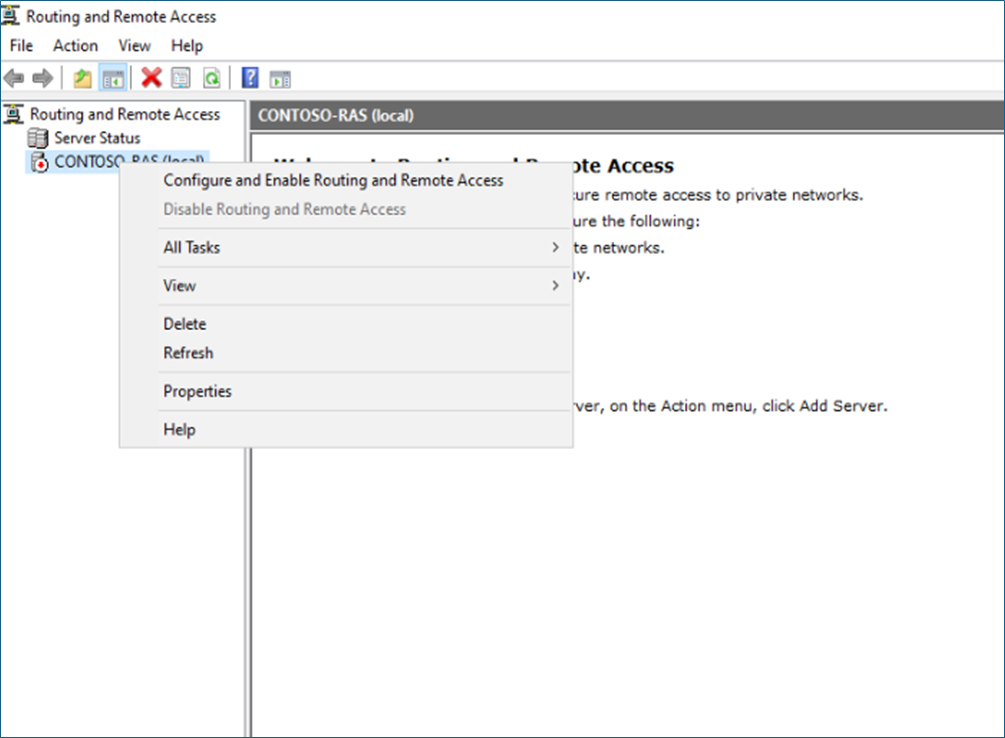Viewport: 1005px width, 738px height.
Task: Select Server Status tree node
Action: pyautogui.click(x=97, y=138)
